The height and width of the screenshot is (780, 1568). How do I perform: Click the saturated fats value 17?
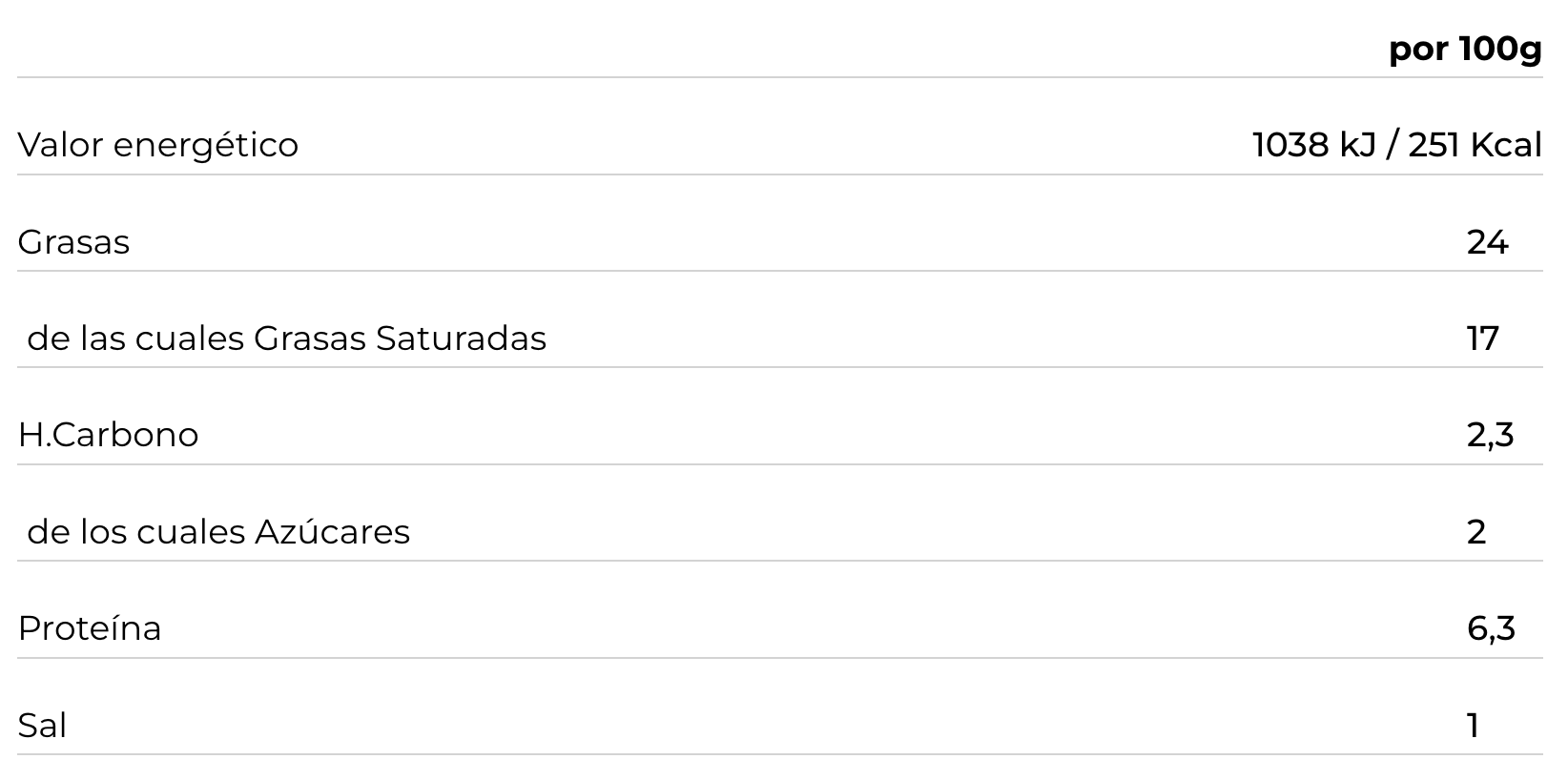point(1482,339)
